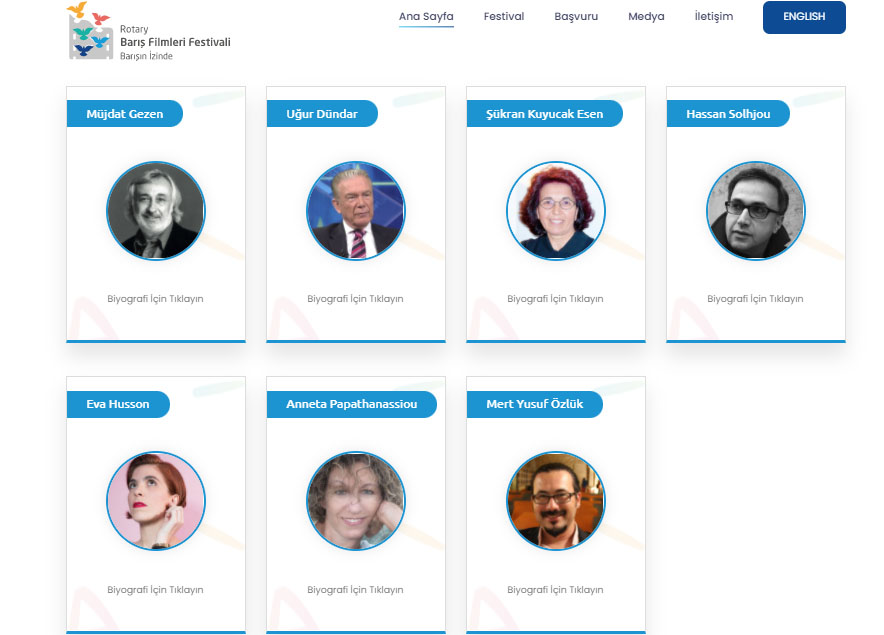The image size is (884, 635).
Task: Go to the Festival menu
Action: pos(504,17)
